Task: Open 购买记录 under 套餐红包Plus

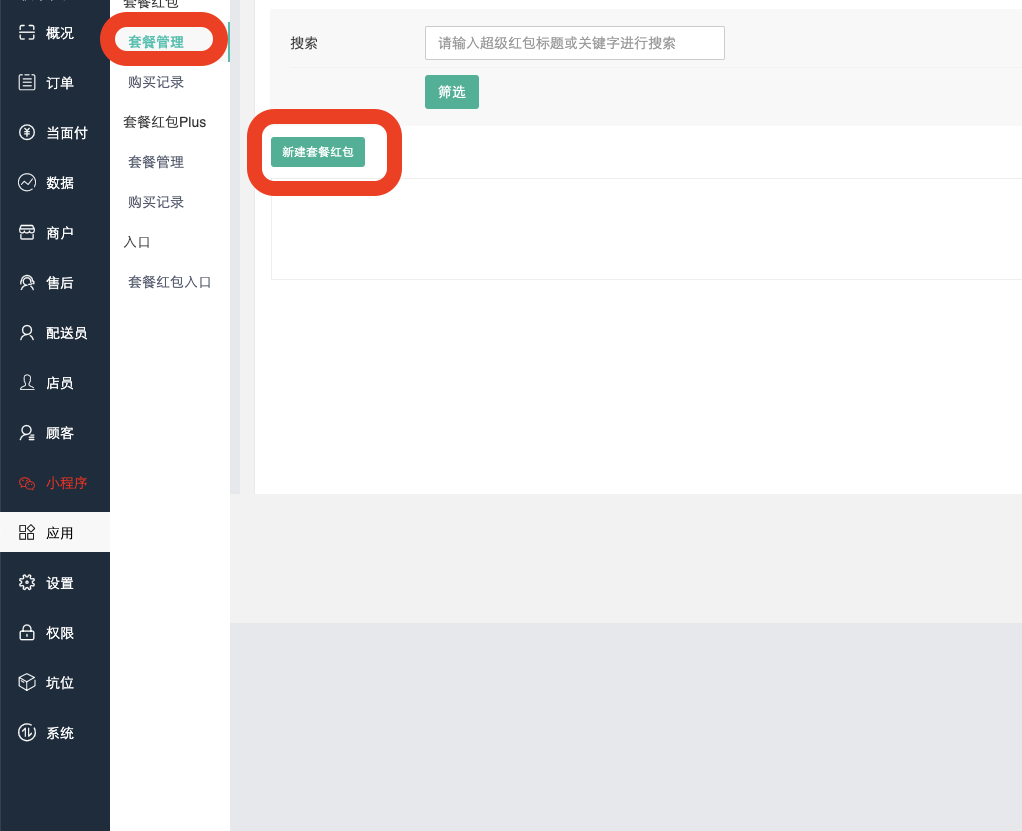Action: (x=156, y=202)
